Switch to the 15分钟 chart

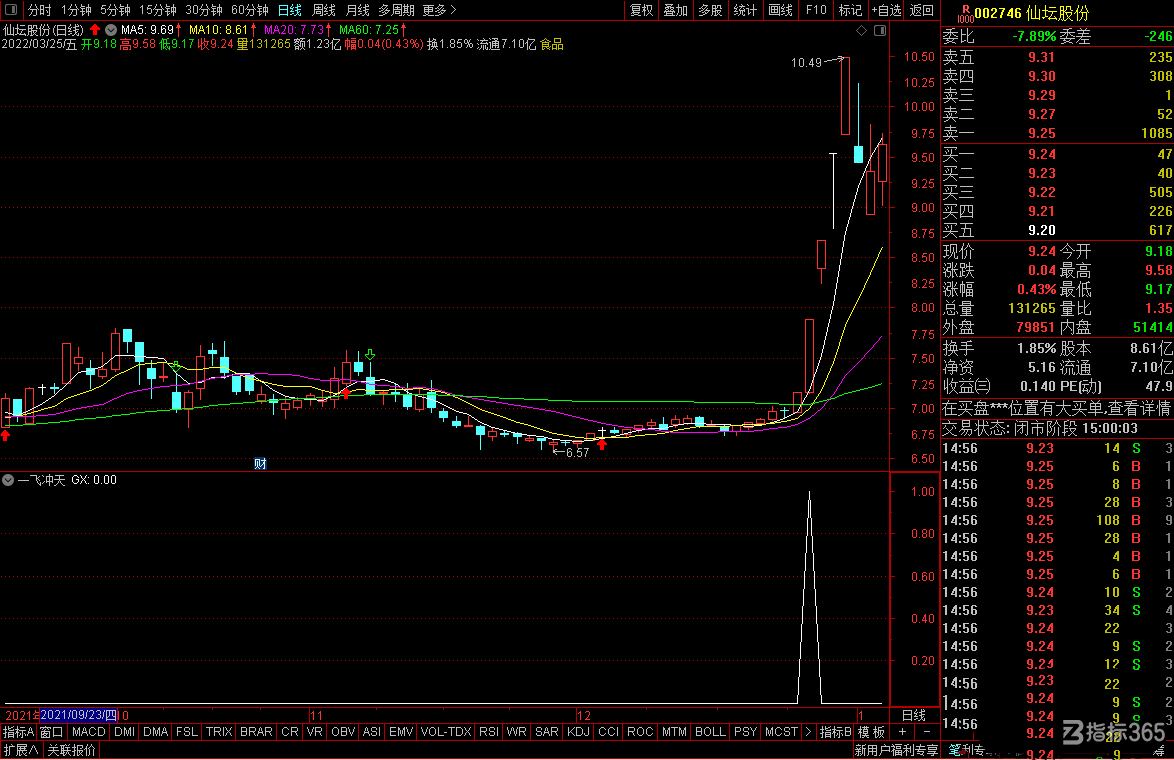[x=158, y=10]
